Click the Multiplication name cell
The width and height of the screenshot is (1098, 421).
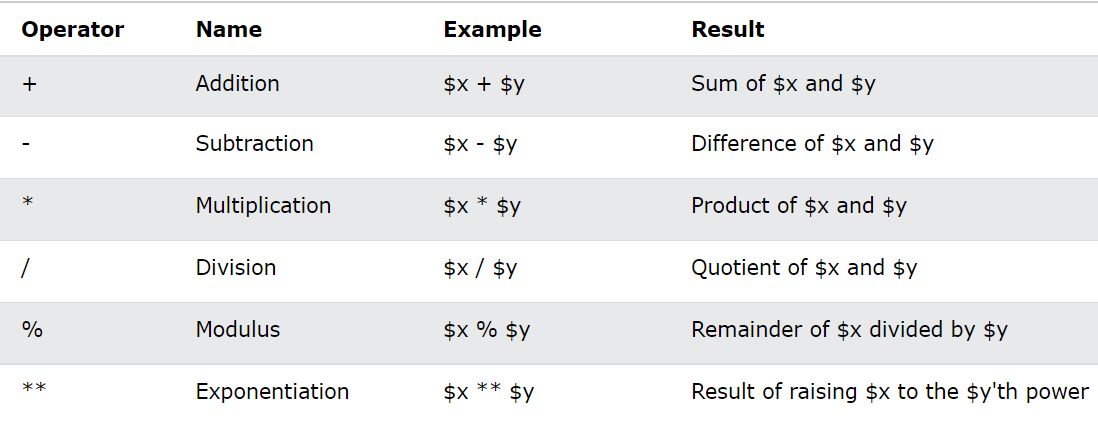[263, 206]
